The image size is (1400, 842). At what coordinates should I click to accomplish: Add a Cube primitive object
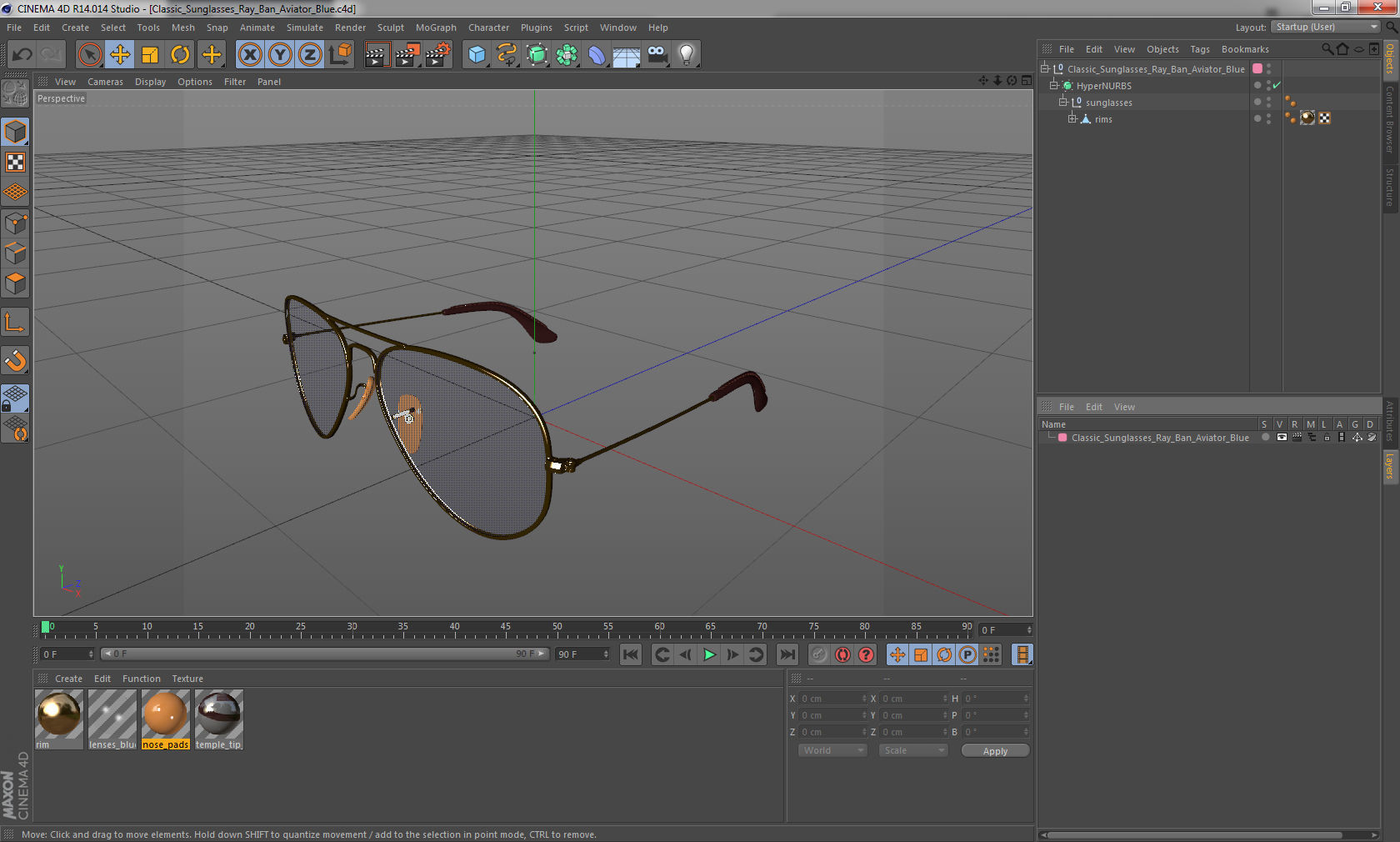point(477,55)
